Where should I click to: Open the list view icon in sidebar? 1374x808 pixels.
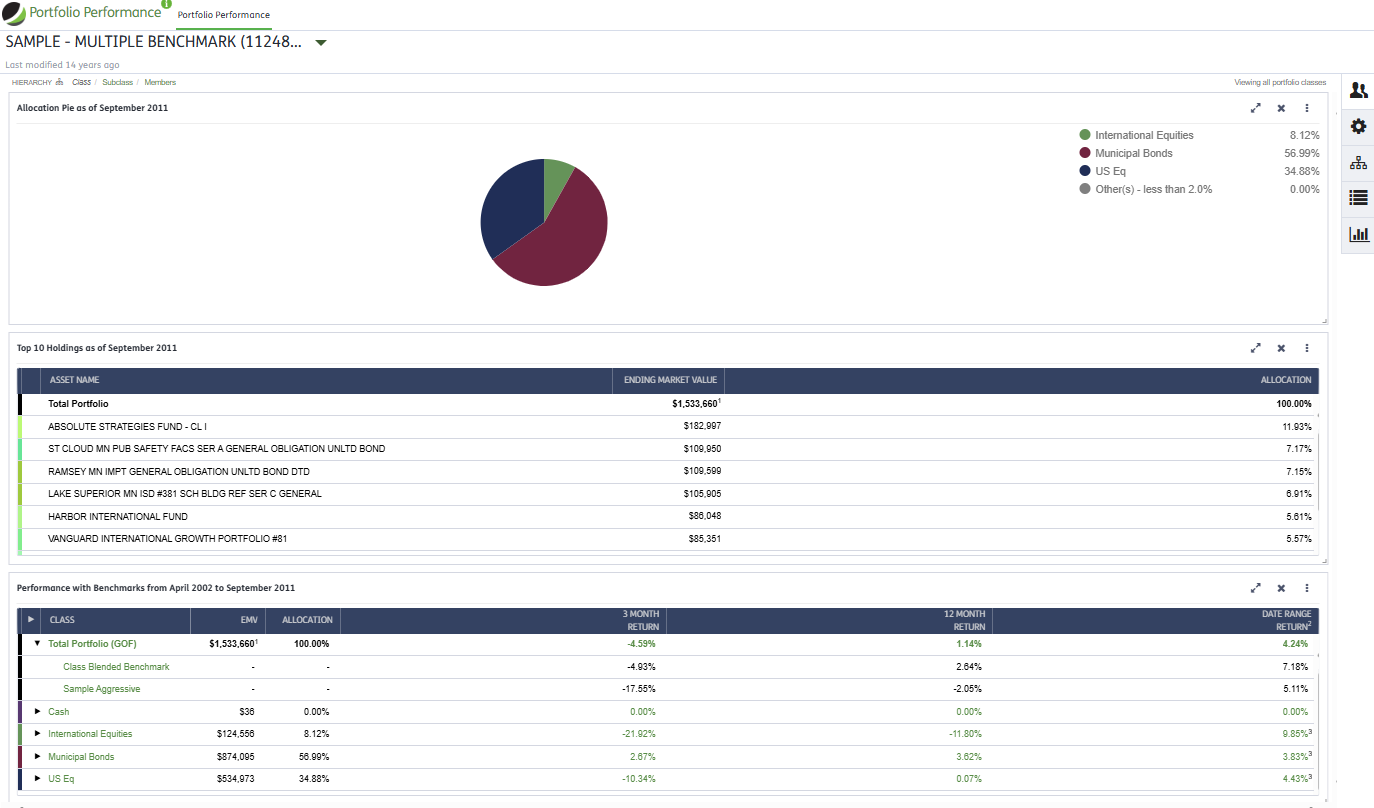(x=1358, y=198)
